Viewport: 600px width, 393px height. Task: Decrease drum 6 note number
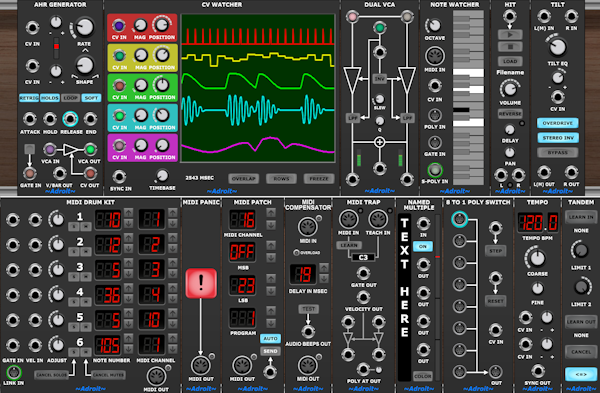(x=128, y=349)
